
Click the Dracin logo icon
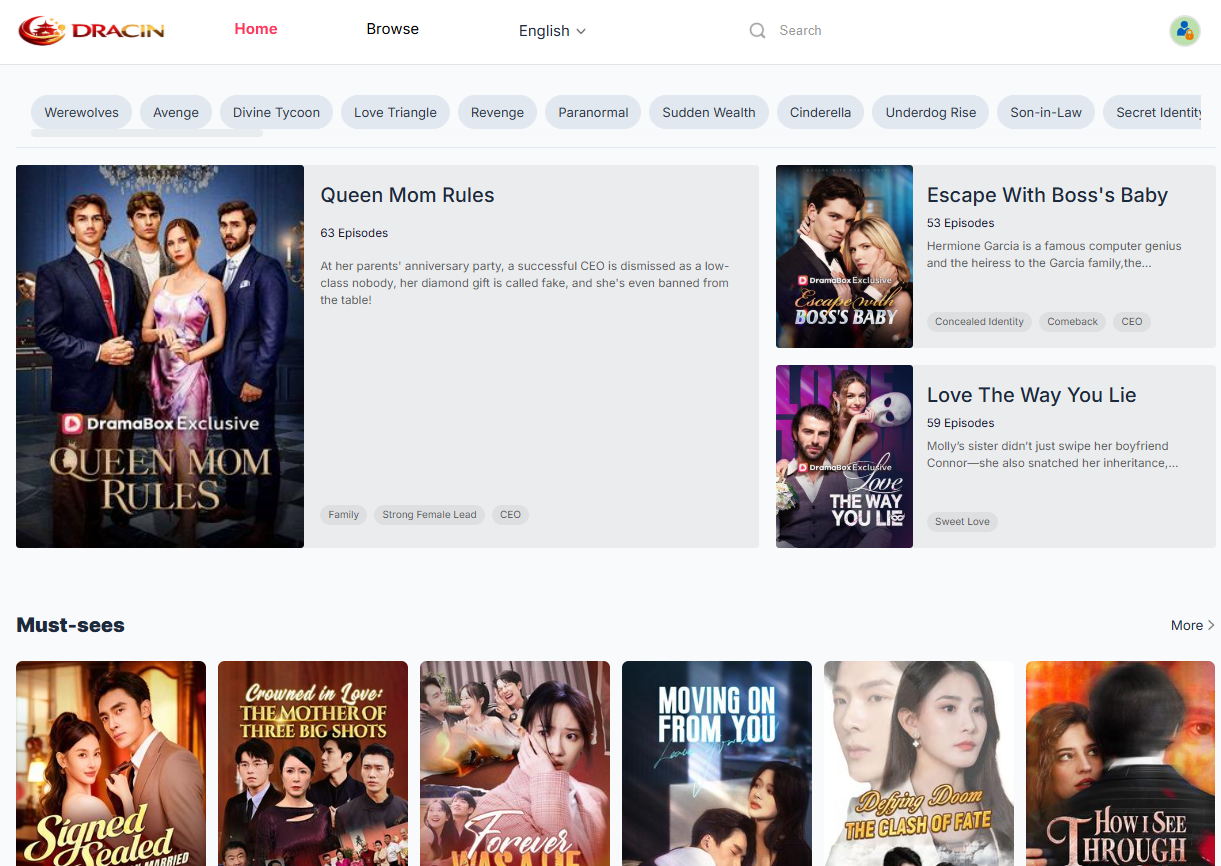42,31
